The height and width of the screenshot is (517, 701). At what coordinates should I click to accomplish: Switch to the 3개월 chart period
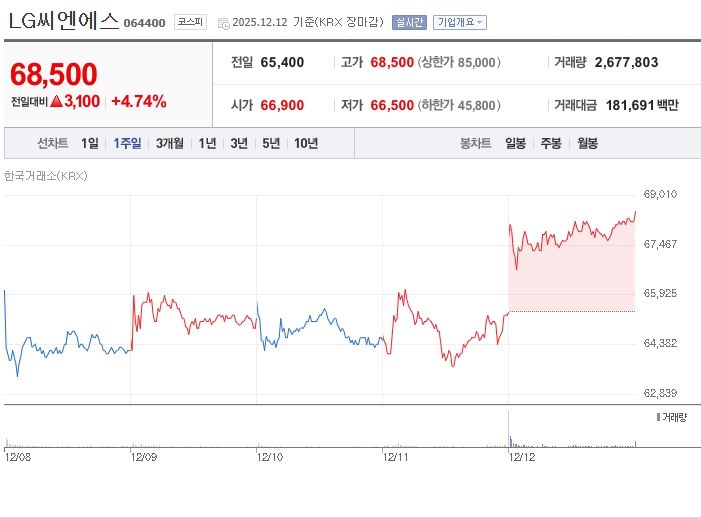170,143
